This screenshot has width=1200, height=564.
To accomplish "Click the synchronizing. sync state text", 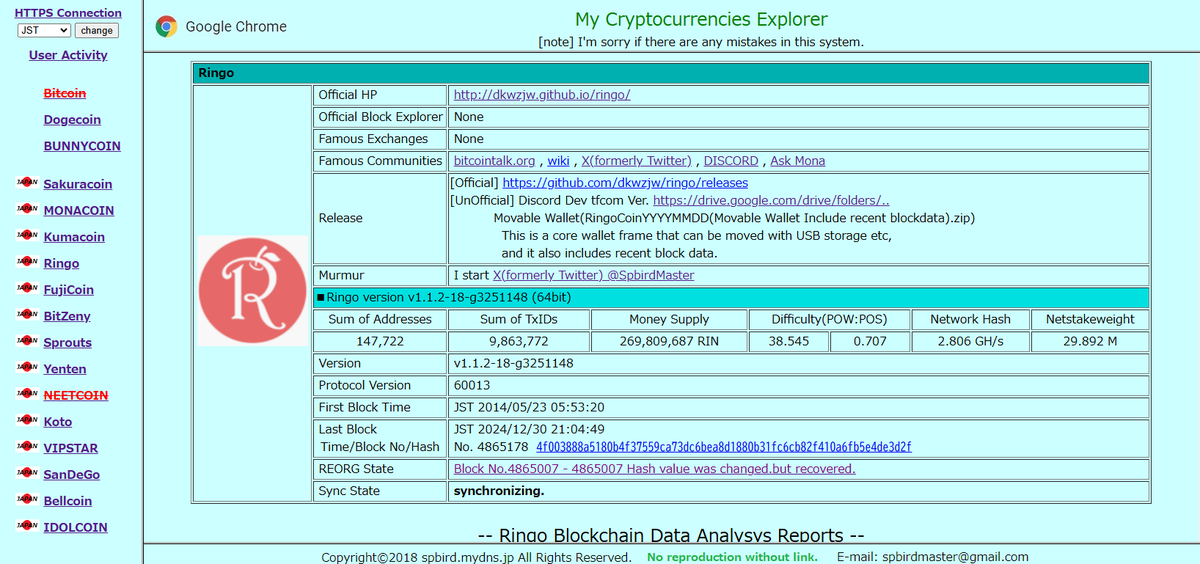I will [x=499, y=491].
